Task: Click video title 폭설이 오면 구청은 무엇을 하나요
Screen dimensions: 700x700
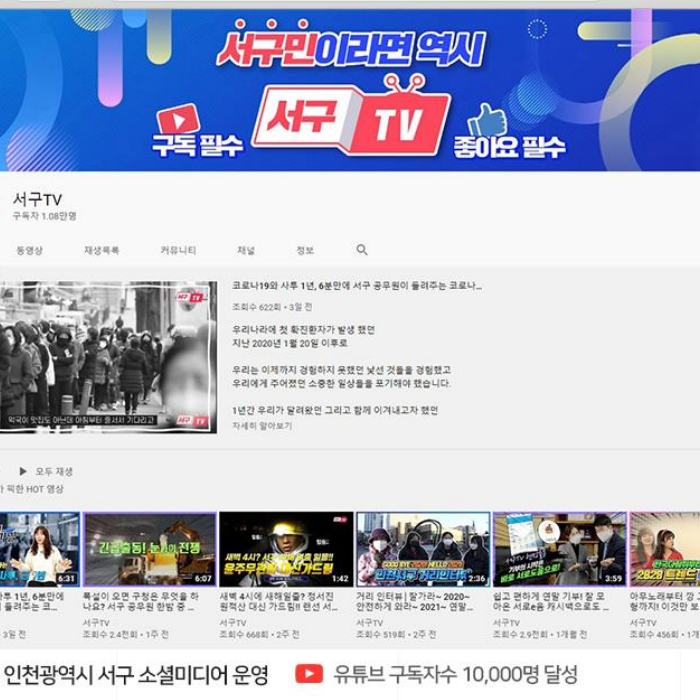Action: point(148,601)
